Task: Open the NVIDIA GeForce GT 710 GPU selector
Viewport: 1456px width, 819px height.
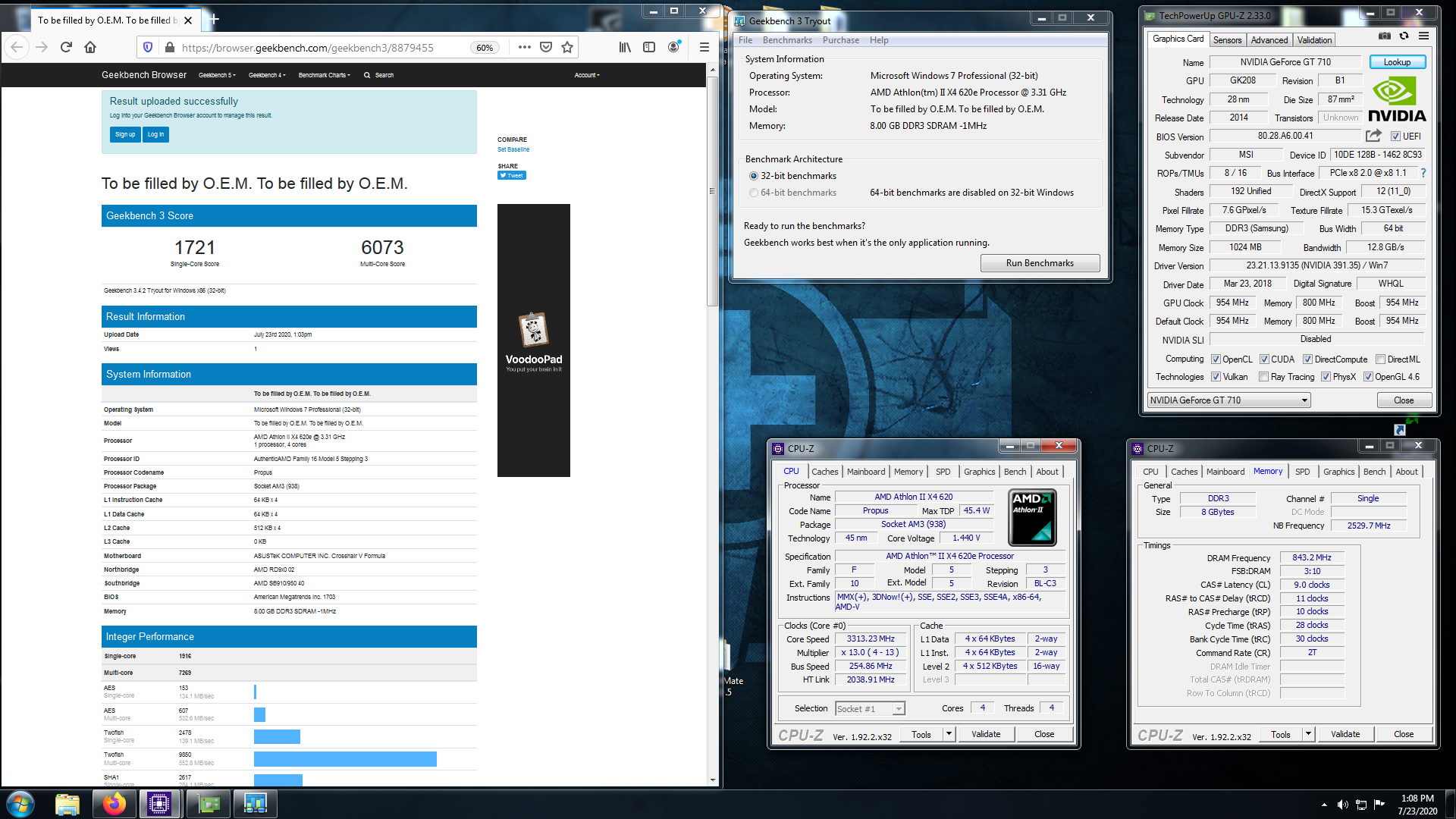Action: (1228, 400)
